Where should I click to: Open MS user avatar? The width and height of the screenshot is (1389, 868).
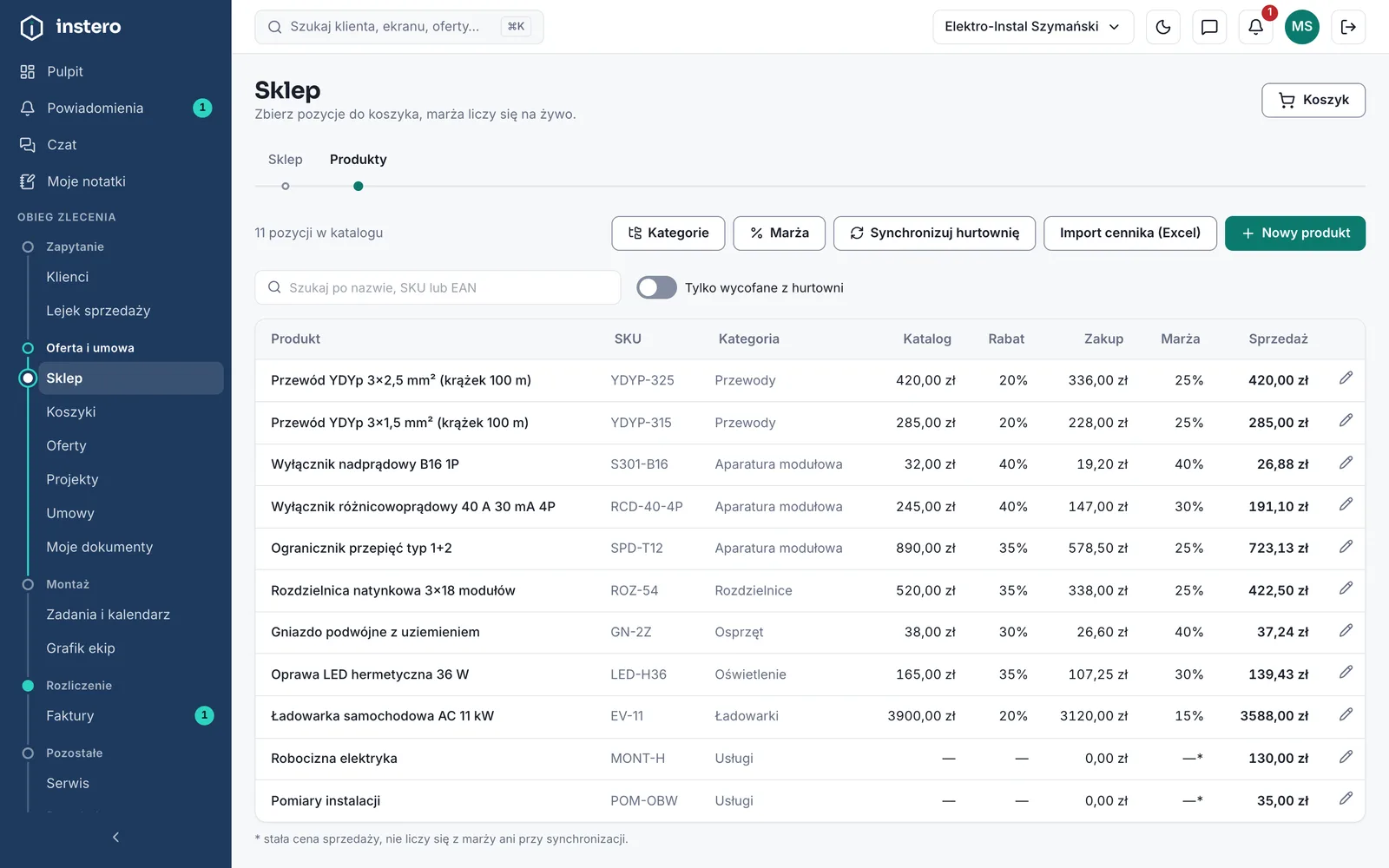click(1301, 27)
